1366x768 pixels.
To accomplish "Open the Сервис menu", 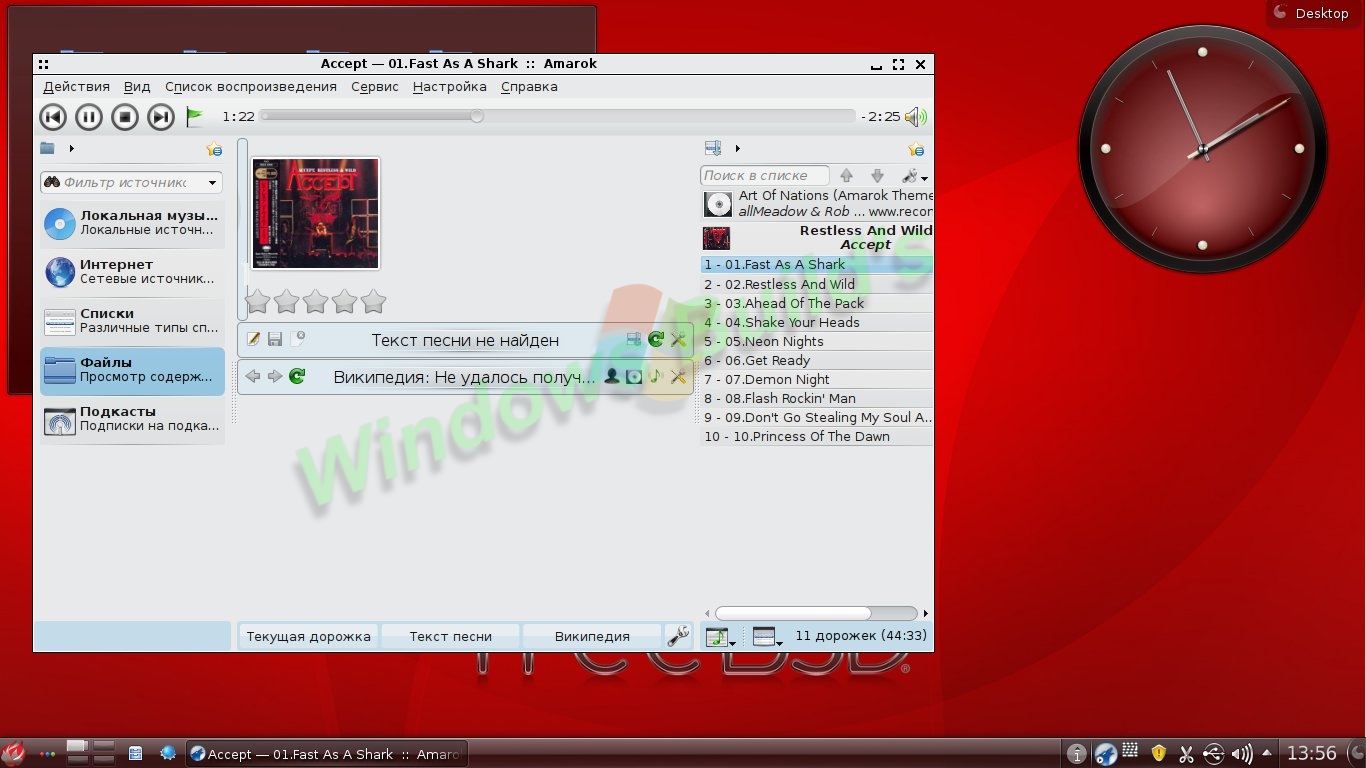I will click(x=375, y=87).
